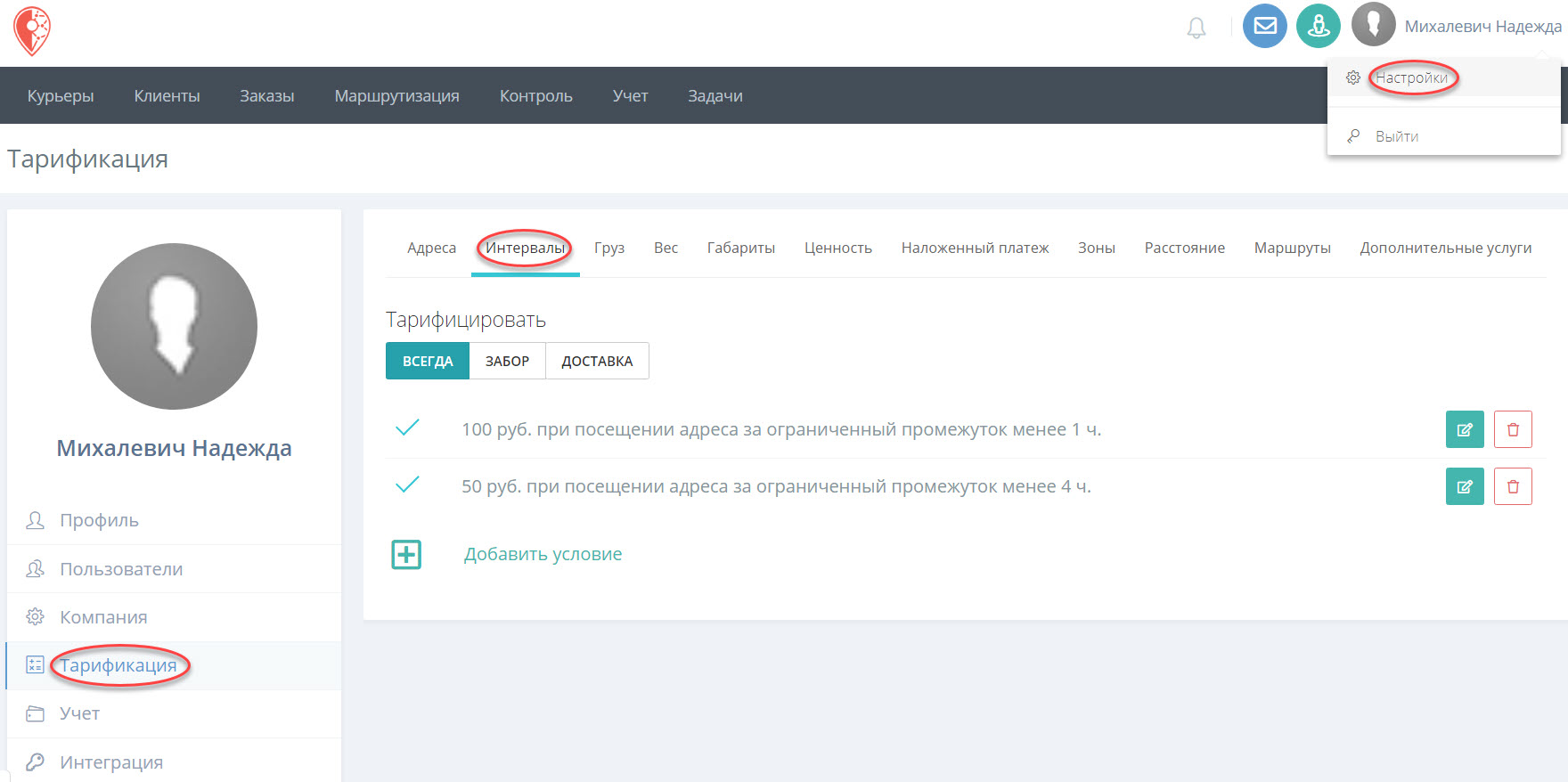
Task: Switch to the Адреса tab
Action: (x=431, y=248)
